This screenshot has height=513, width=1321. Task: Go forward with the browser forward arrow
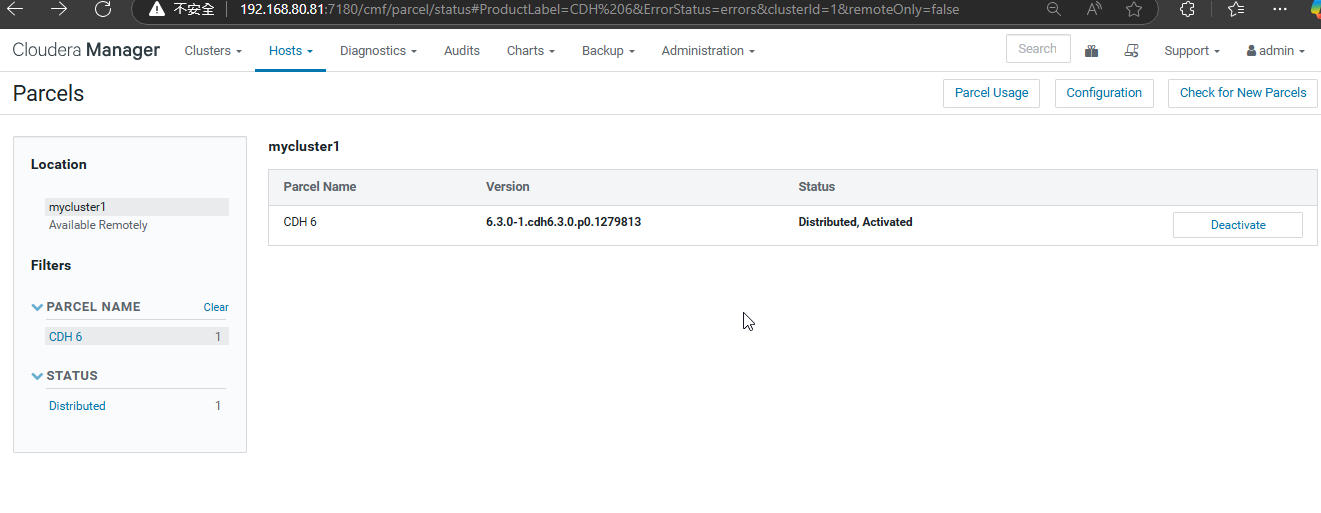pos(59,9)
